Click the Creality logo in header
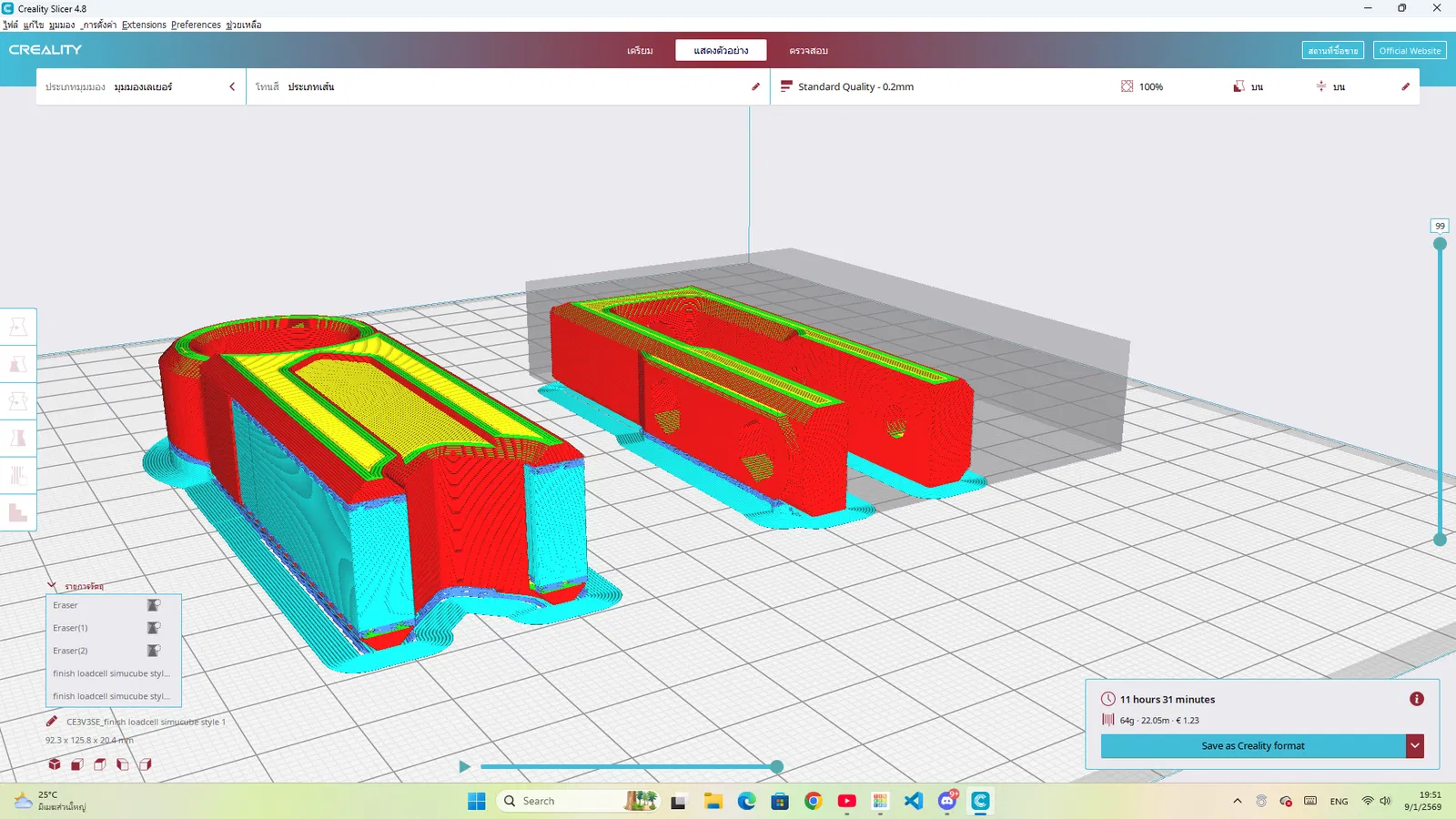The image size is (1456, 819). 45,50
